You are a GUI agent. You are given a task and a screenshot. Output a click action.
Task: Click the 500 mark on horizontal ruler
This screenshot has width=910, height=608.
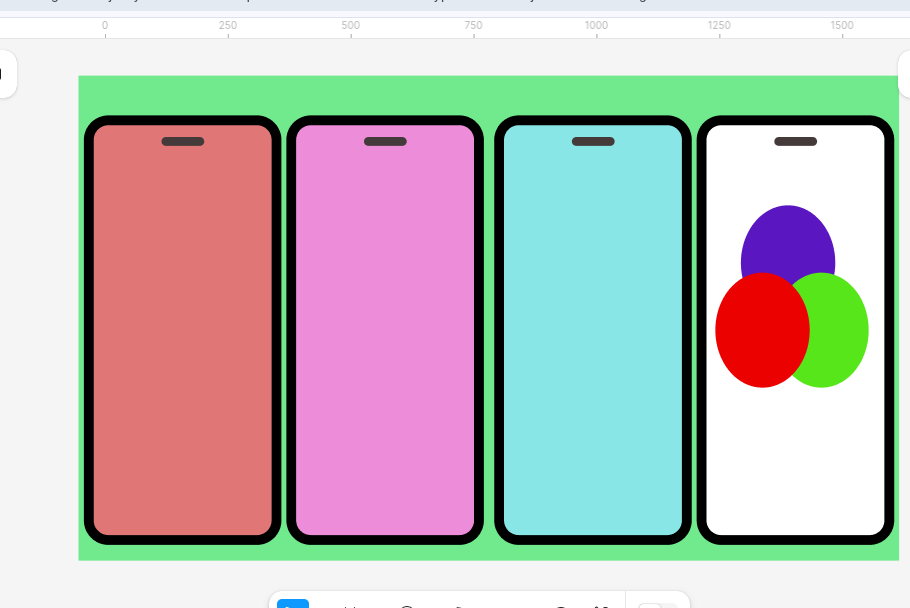(351, 26)
